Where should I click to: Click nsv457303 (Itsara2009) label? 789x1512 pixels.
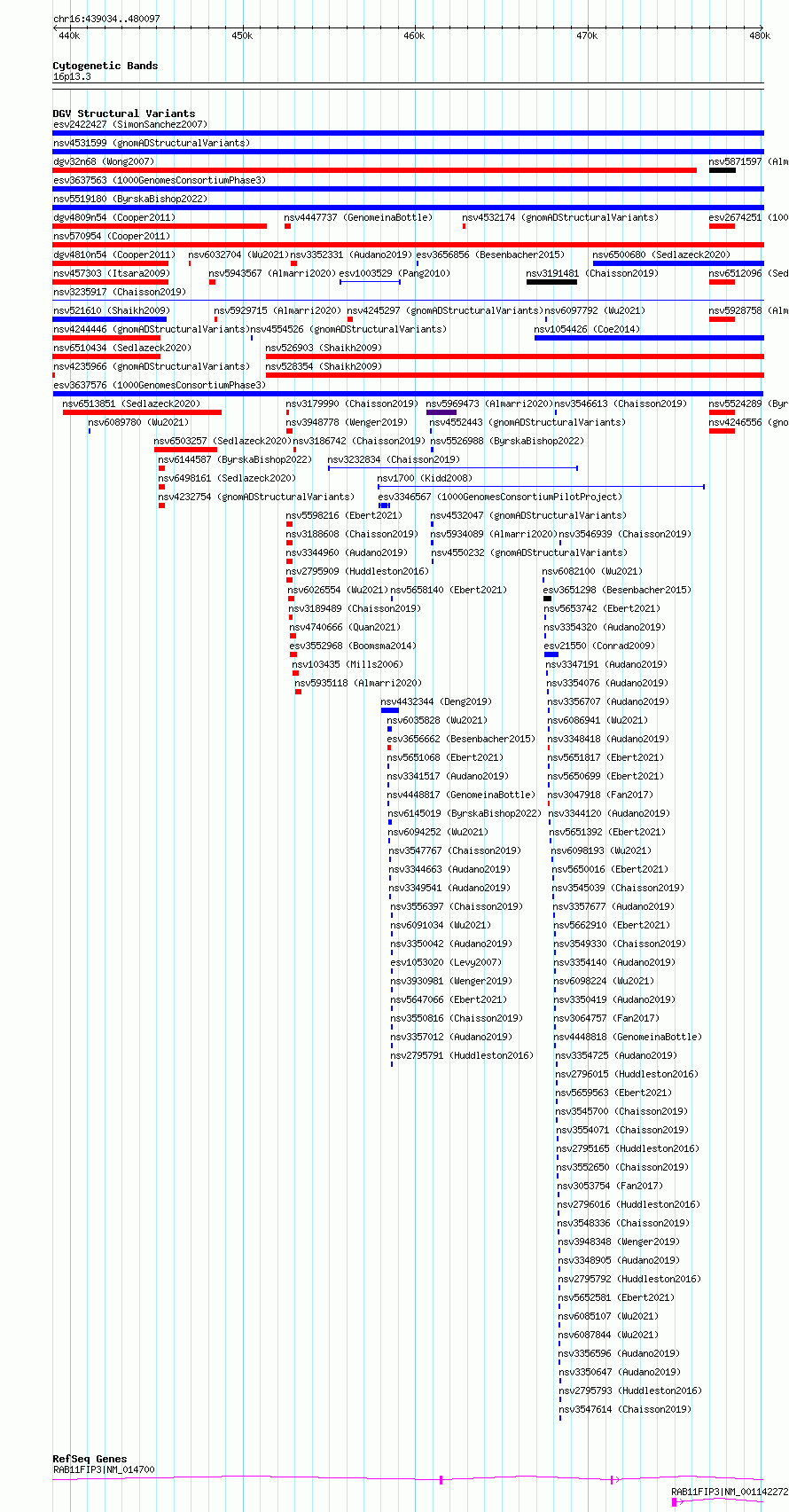pyautogui.click(x=112, y=274)
